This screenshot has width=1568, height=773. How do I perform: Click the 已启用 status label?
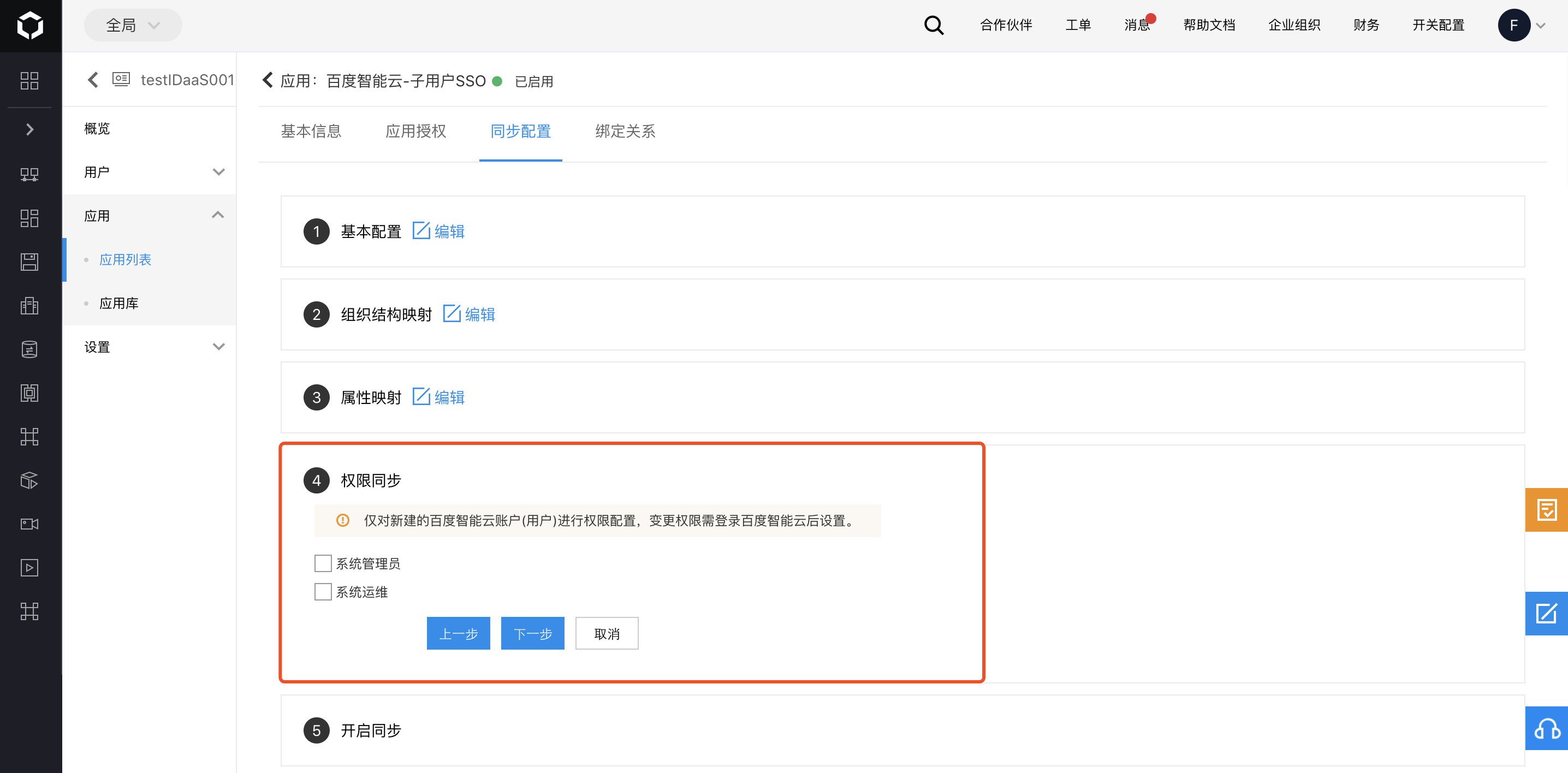(x=534, y=81)
